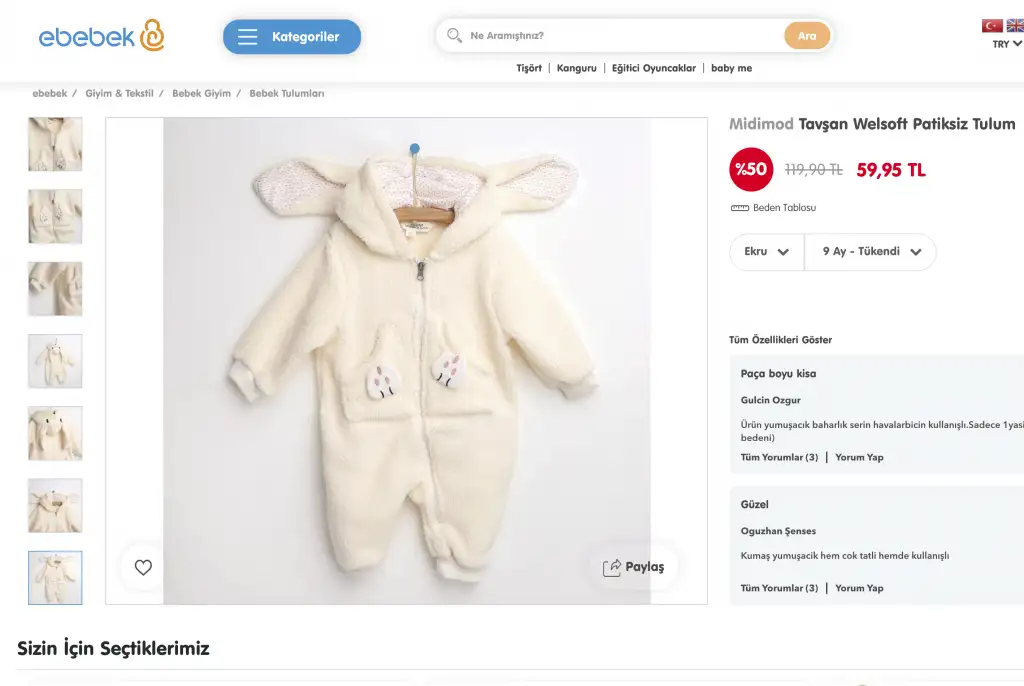1024x686 pixels.
Task: Click Yorum Yap under Güzel review
Action: pos(859,588)
